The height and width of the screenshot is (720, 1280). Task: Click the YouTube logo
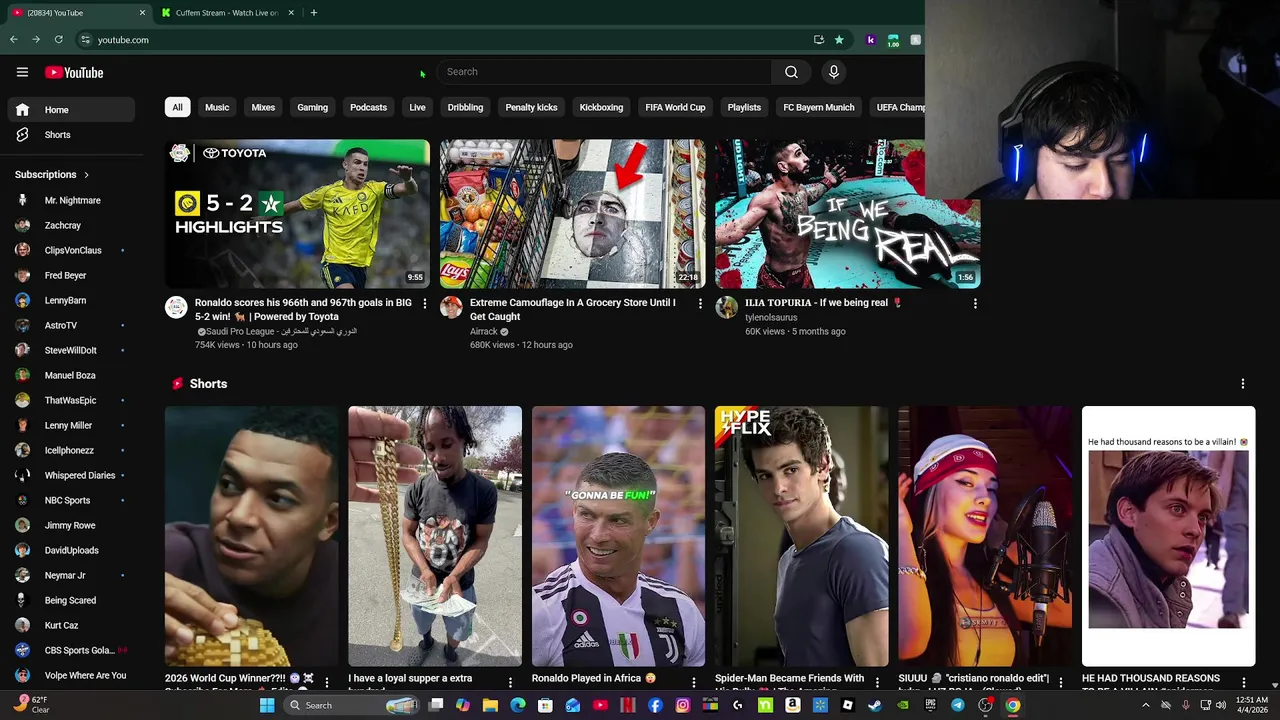point(74,72)
